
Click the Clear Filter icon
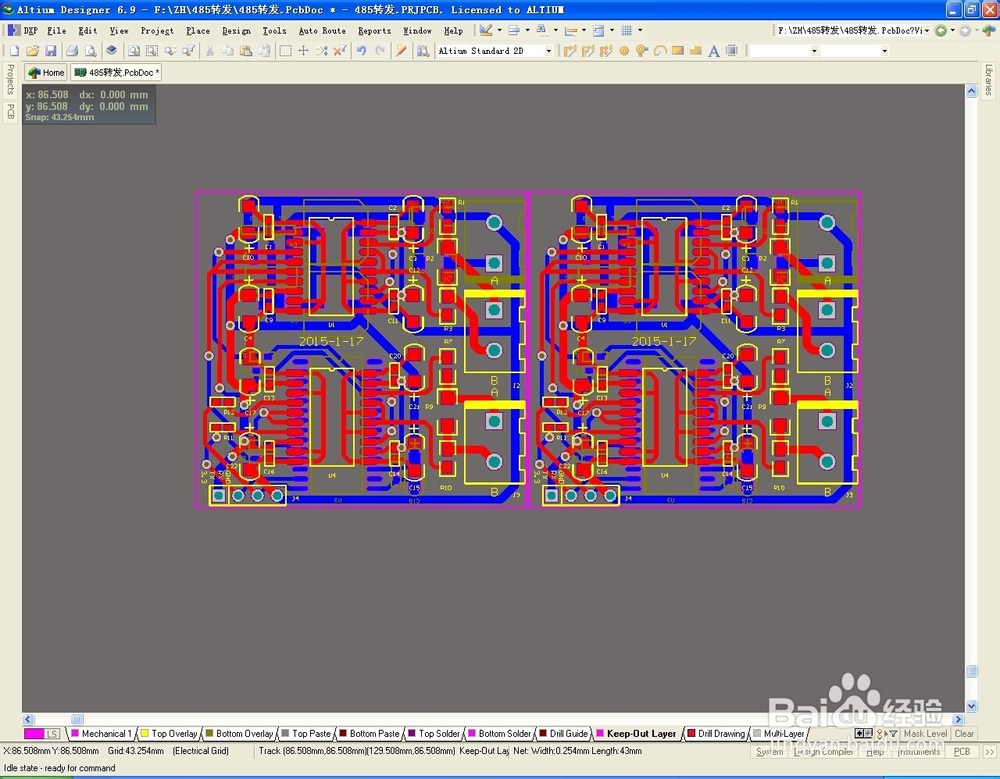point(341,50)
